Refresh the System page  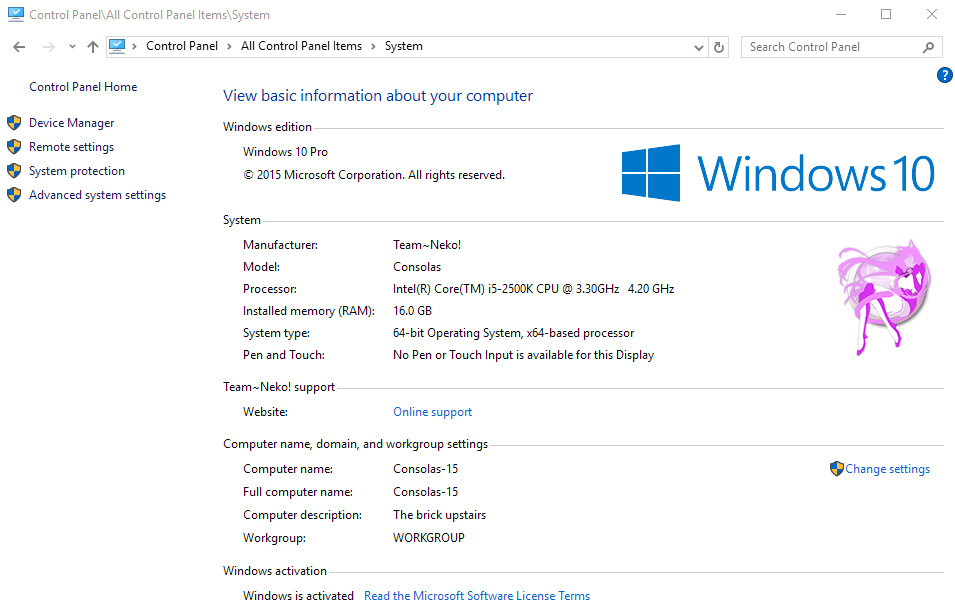coord(719,48)
